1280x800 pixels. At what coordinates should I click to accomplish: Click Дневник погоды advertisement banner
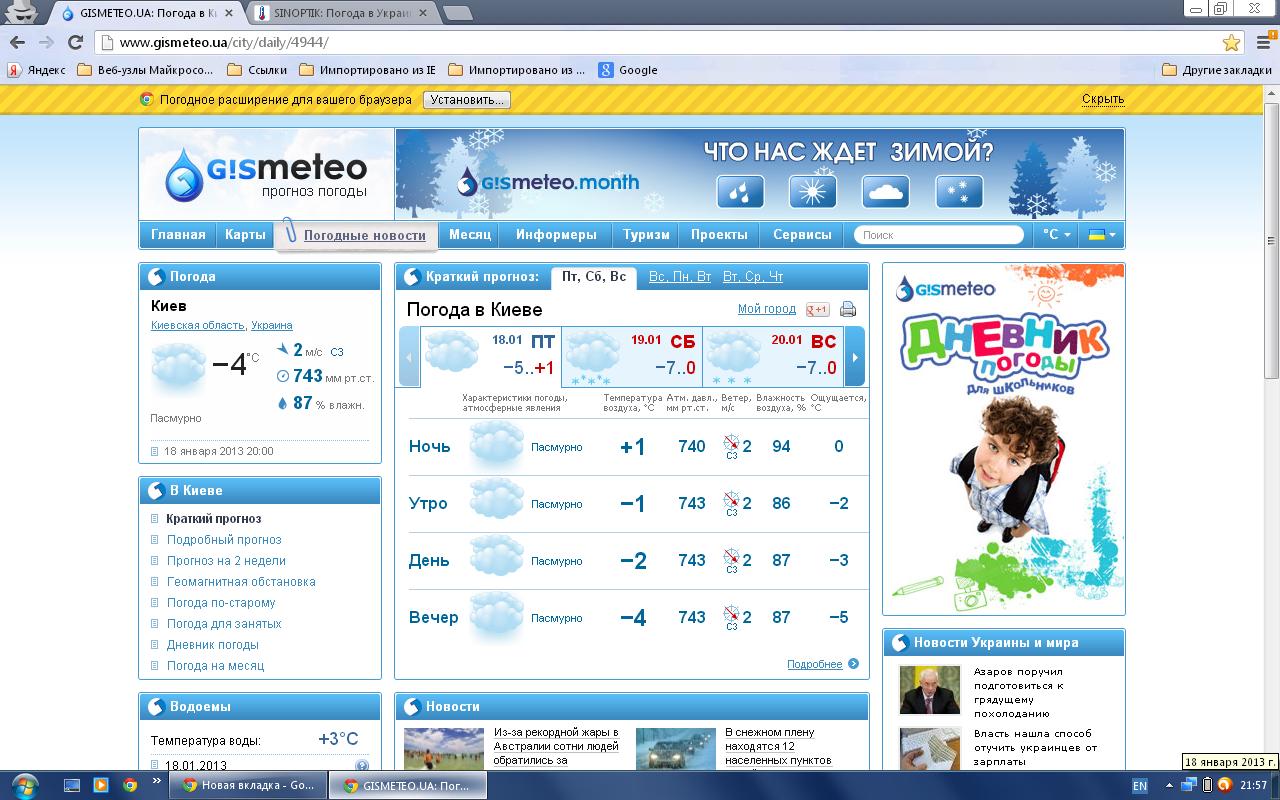pyautogui.click(x=1003, y=439)
